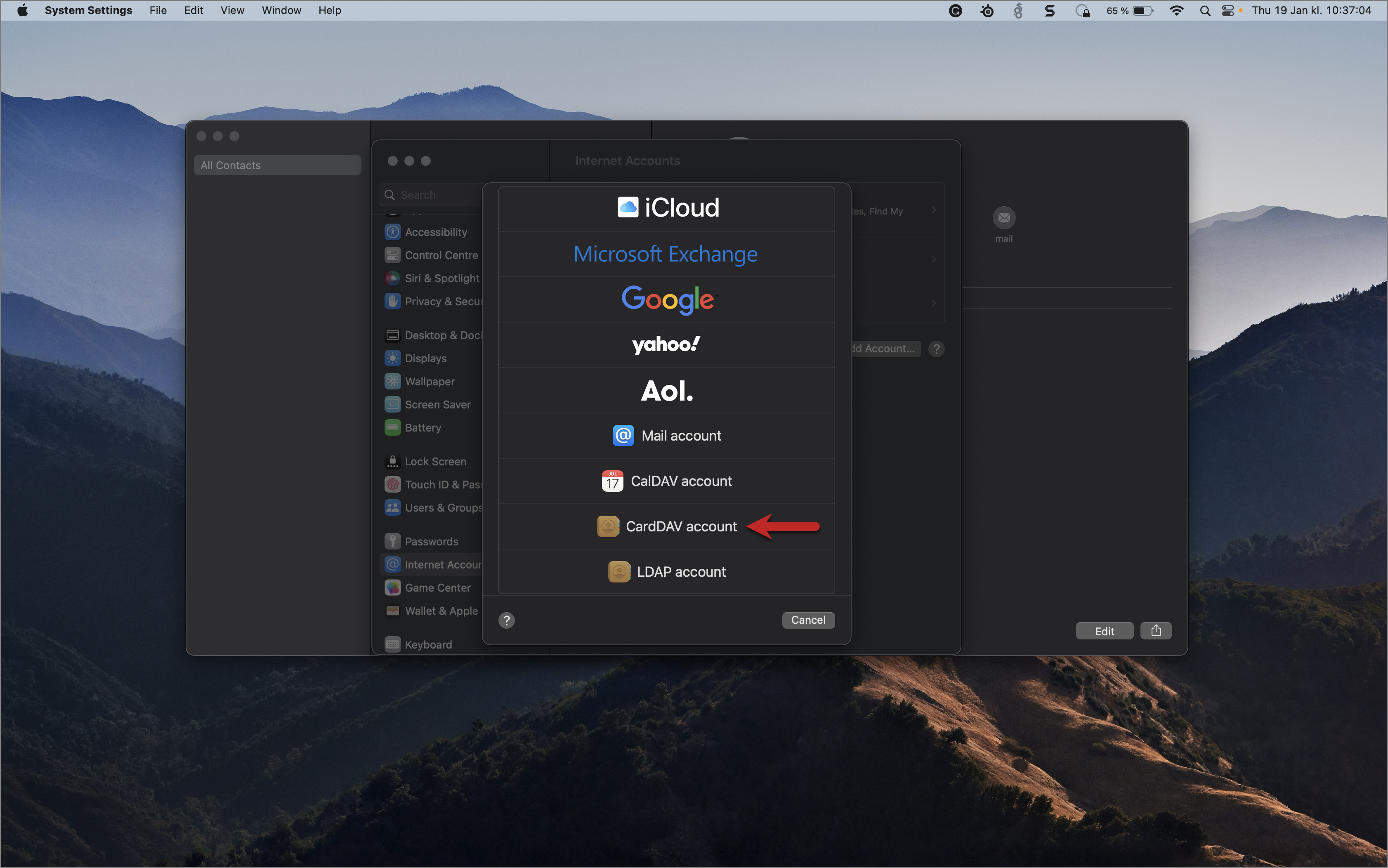This screenshot has width=1388, height=868.
Task: Select Internet Accounts in sidebar
Action: 431,564
